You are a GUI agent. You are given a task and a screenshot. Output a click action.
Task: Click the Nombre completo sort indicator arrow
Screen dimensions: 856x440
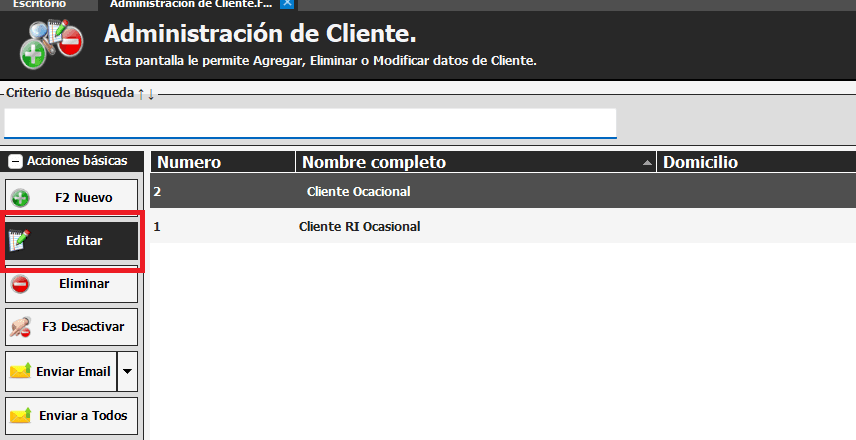point(647,163)
